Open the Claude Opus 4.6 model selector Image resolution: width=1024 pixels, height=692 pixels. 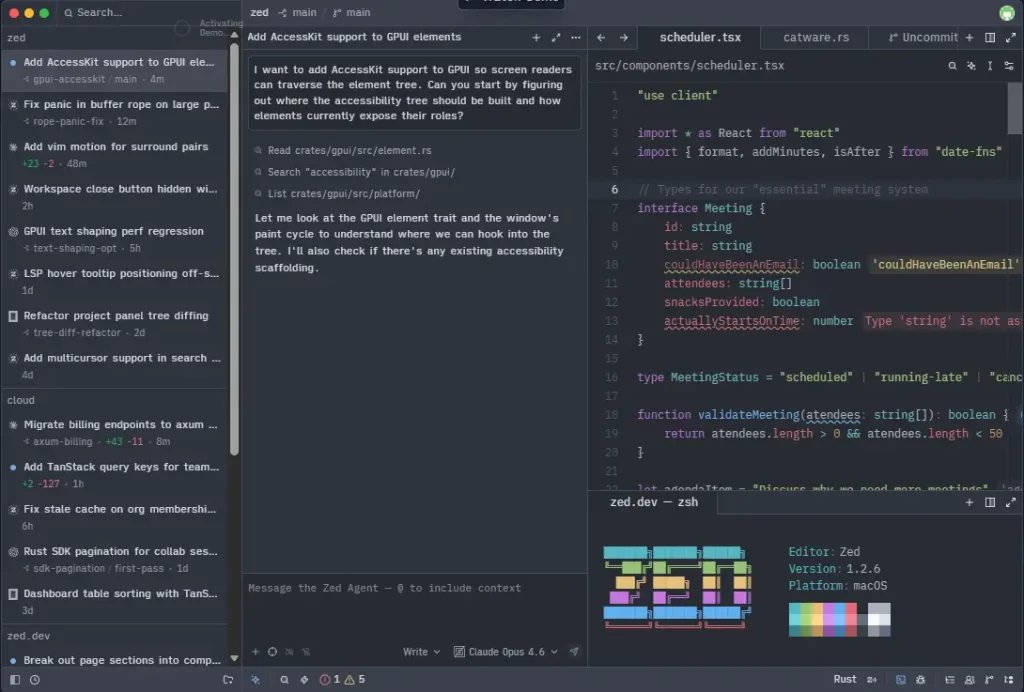pos(506,652)
